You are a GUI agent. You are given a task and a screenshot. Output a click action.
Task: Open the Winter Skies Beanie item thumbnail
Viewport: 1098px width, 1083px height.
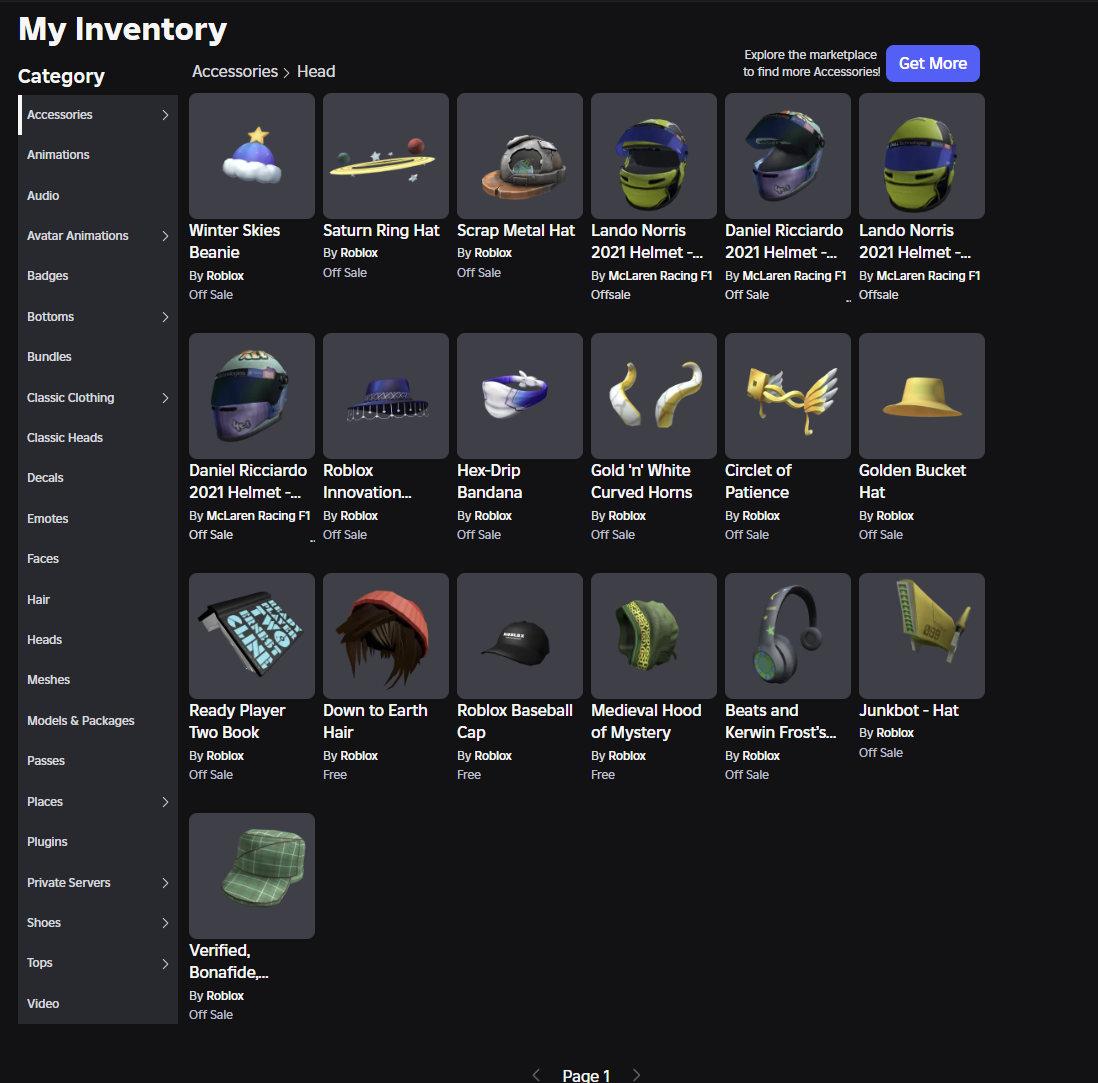251,156
